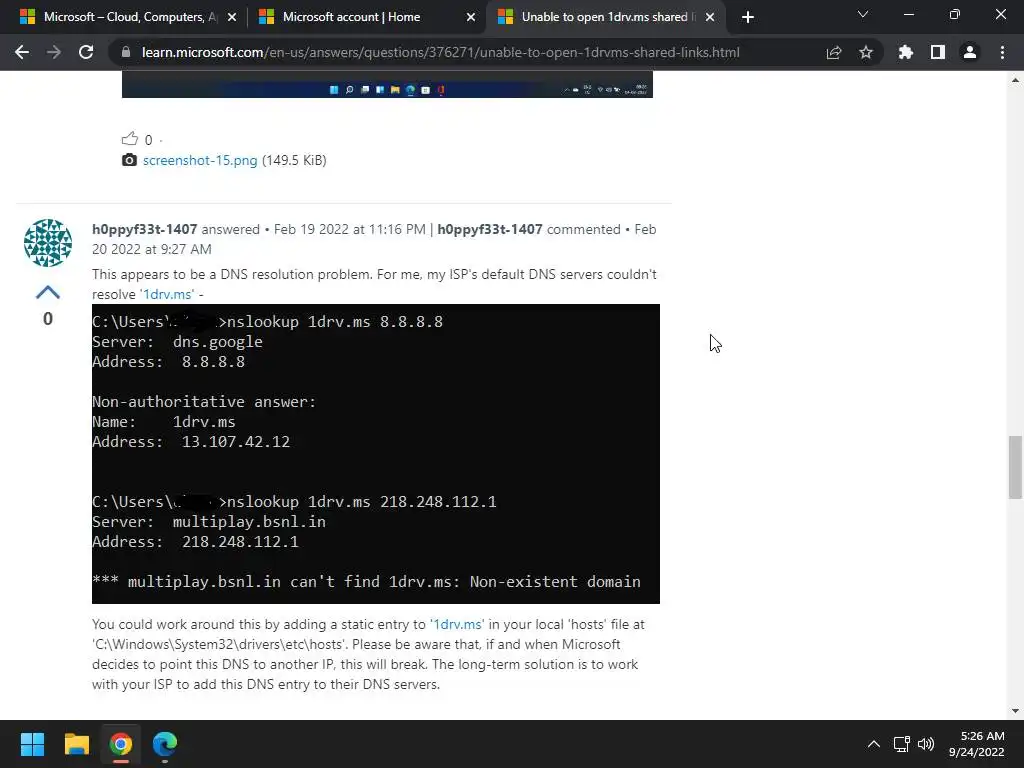This screenshot has height=768, width=1024.
Task: Share this page via share icon
Action: (833, 52)
